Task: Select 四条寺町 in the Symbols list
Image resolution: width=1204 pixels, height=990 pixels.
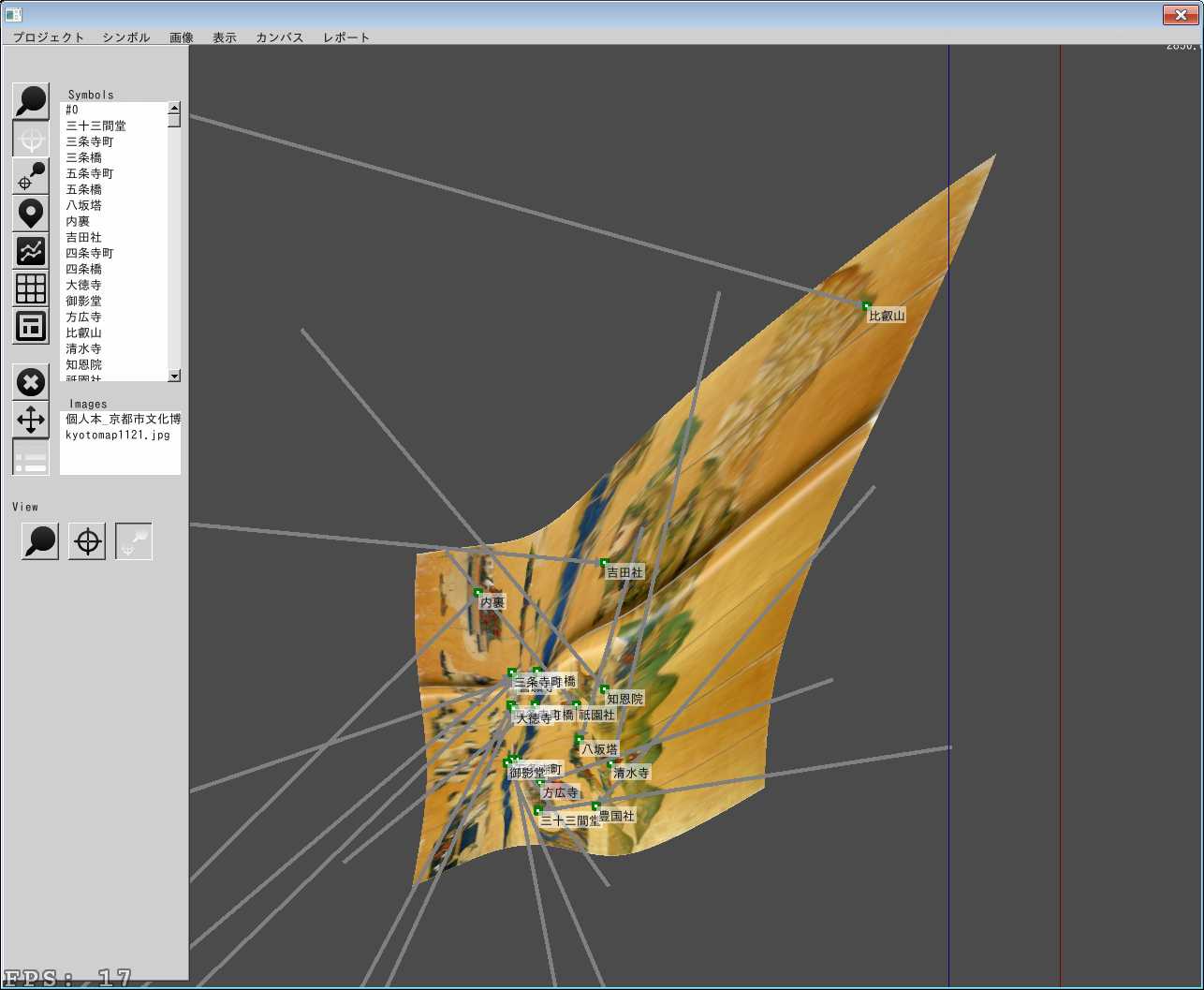Action: pyautogui.click(x=113, y=253)
